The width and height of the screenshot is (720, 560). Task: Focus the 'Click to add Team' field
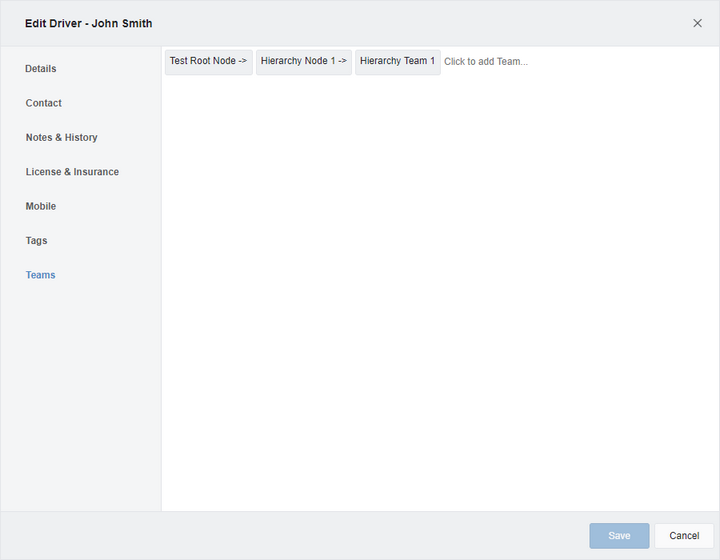(x=486, y=62)
